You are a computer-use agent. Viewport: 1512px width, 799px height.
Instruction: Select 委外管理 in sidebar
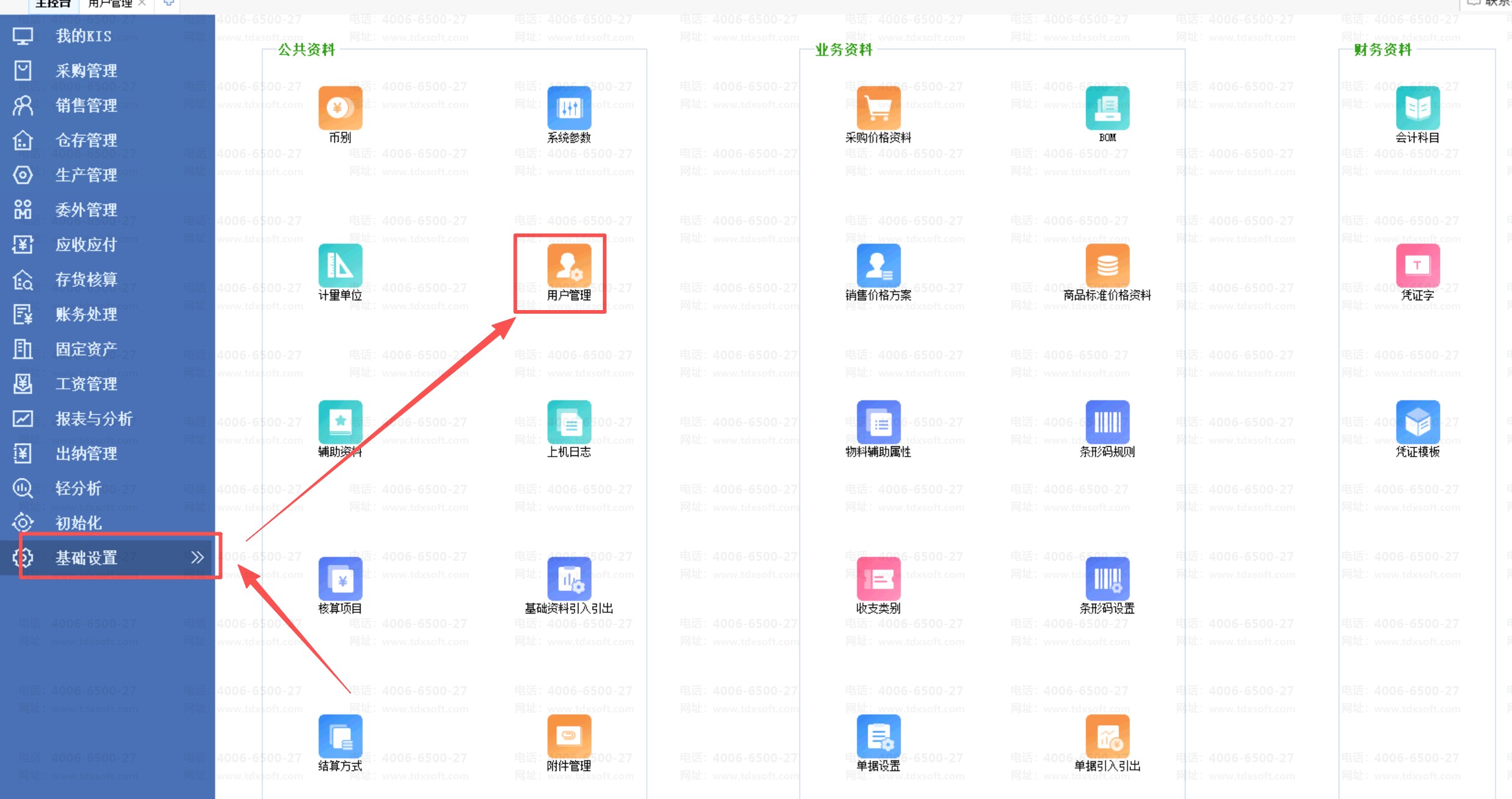107,210
